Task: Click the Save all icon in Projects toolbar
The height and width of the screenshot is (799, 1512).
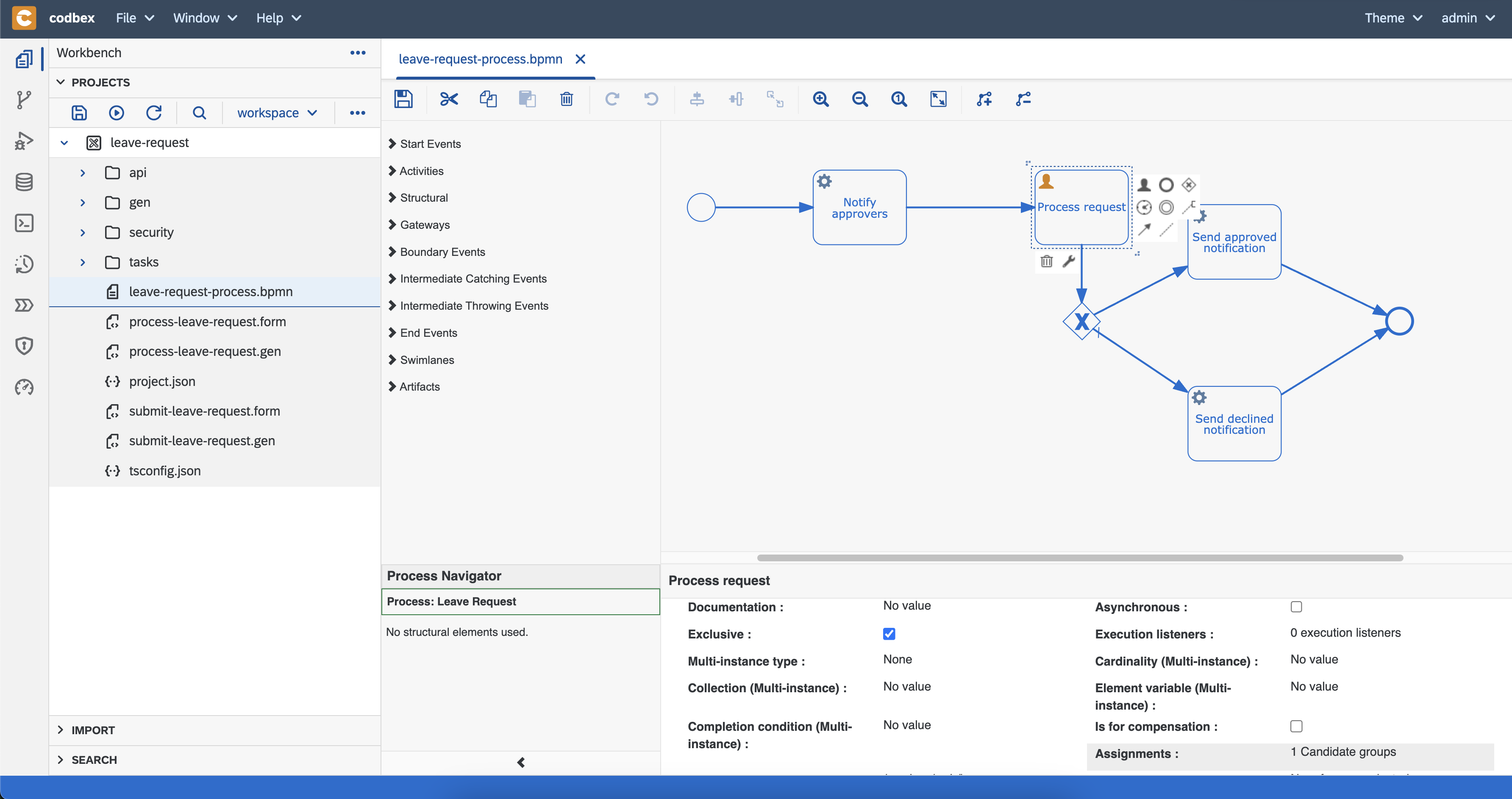Action: (x=79, y=113)
